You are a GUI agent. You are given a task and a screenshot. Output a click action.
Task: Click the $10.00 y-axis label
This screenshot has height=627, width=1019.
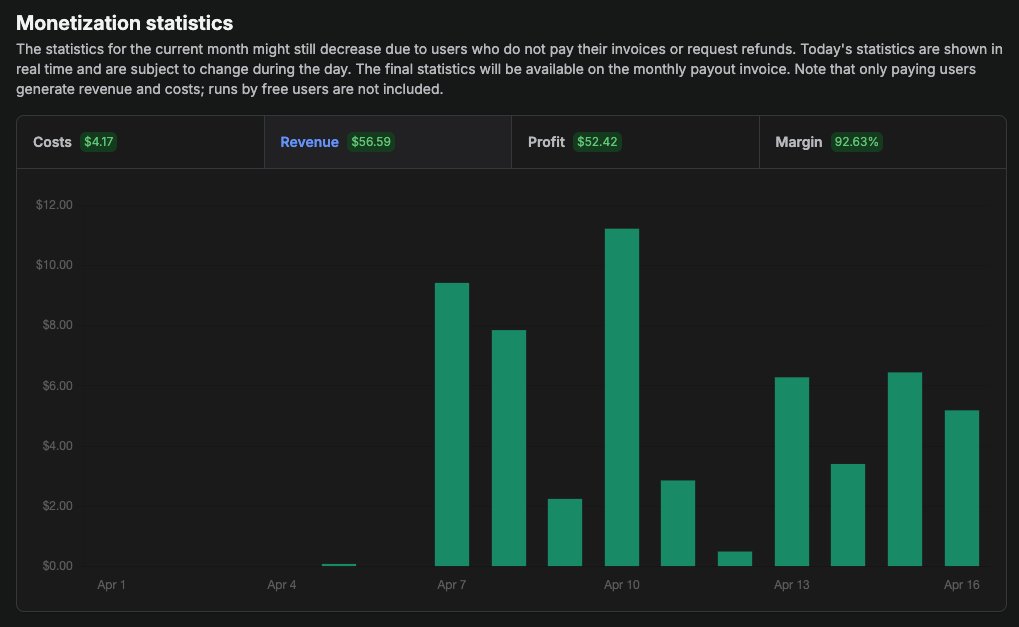point(54,264)
